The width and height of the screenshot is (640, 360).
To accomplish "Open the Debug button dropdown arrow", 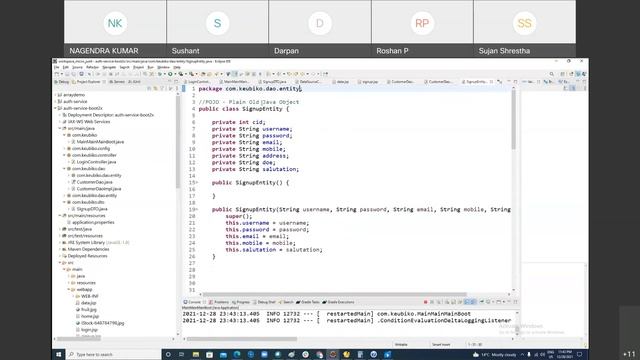I will click(x=164, y=74).
